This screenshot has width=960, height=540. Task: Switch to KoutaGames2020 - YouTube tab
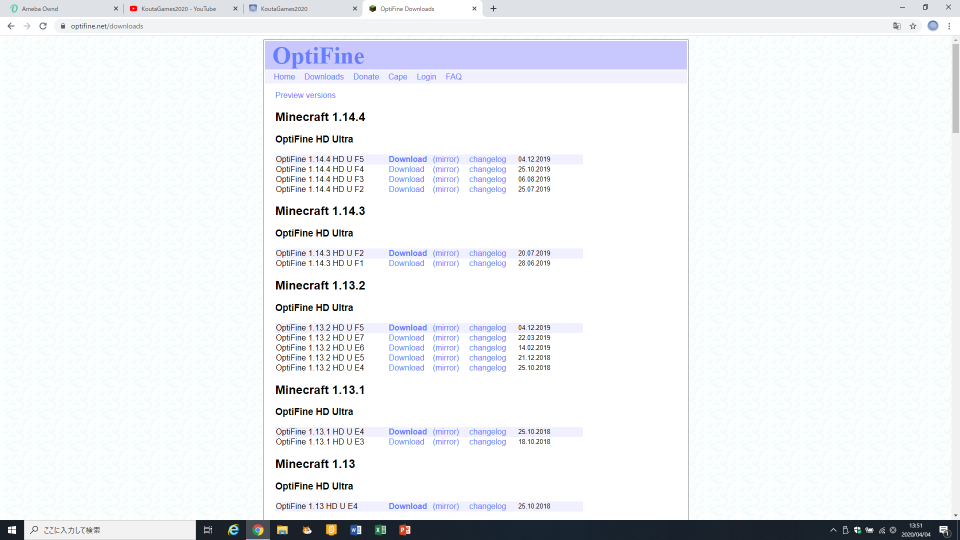pyautogui.click(x=181, y=9)
